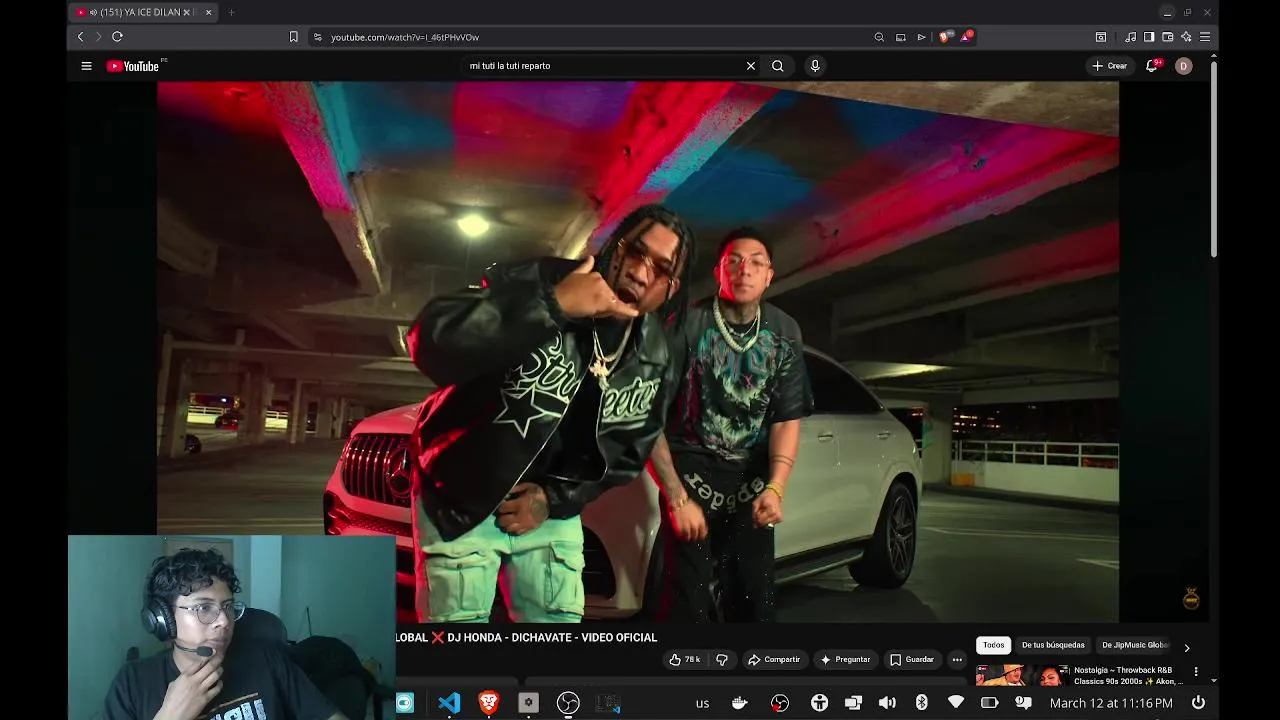Open the YouTube notifications bell
The width and height of the screenshot is (1280, 720).
(x=1152, y=66)
